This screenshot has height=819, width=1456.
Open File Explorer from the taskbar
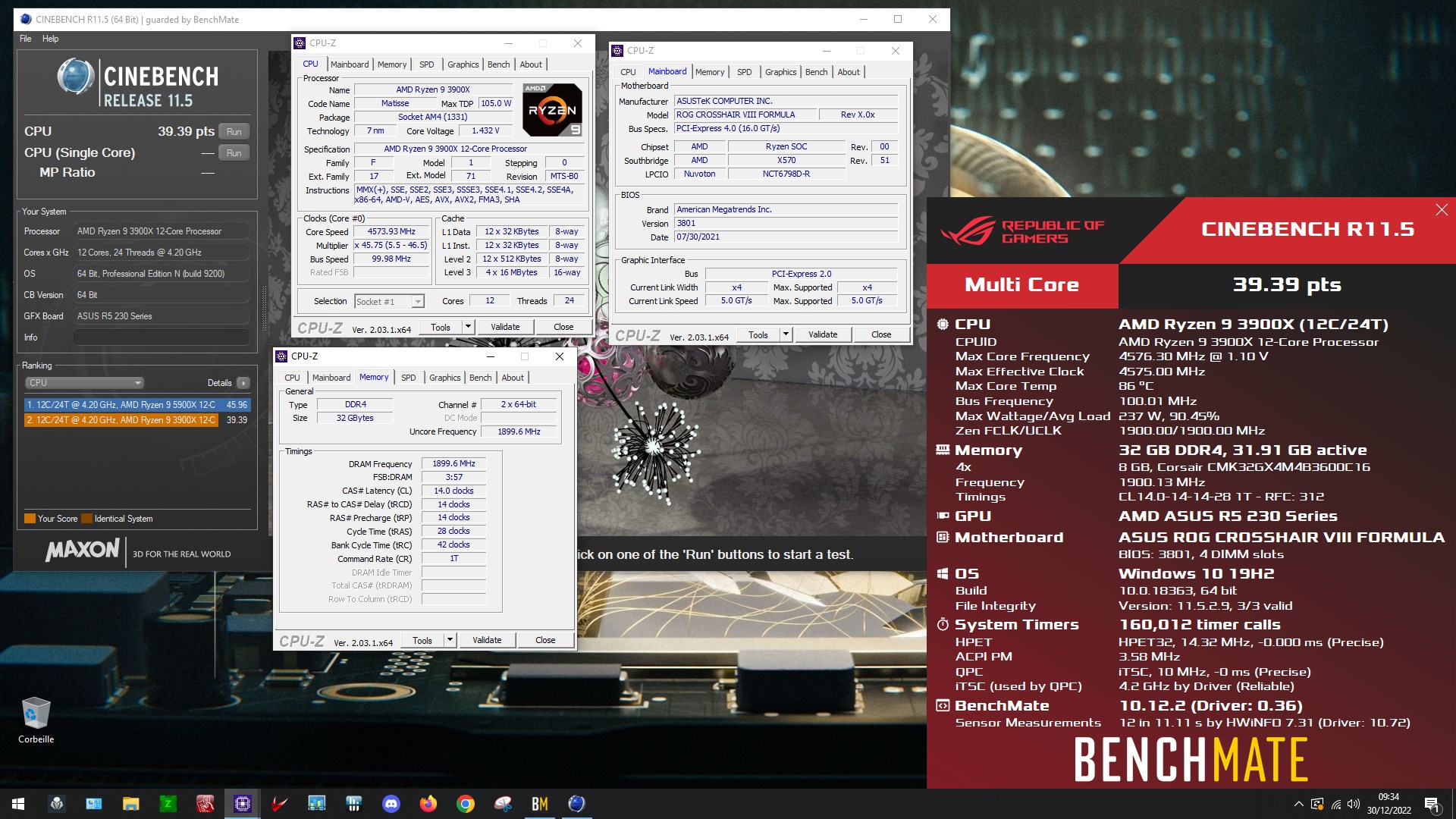[x=131, y=804]
